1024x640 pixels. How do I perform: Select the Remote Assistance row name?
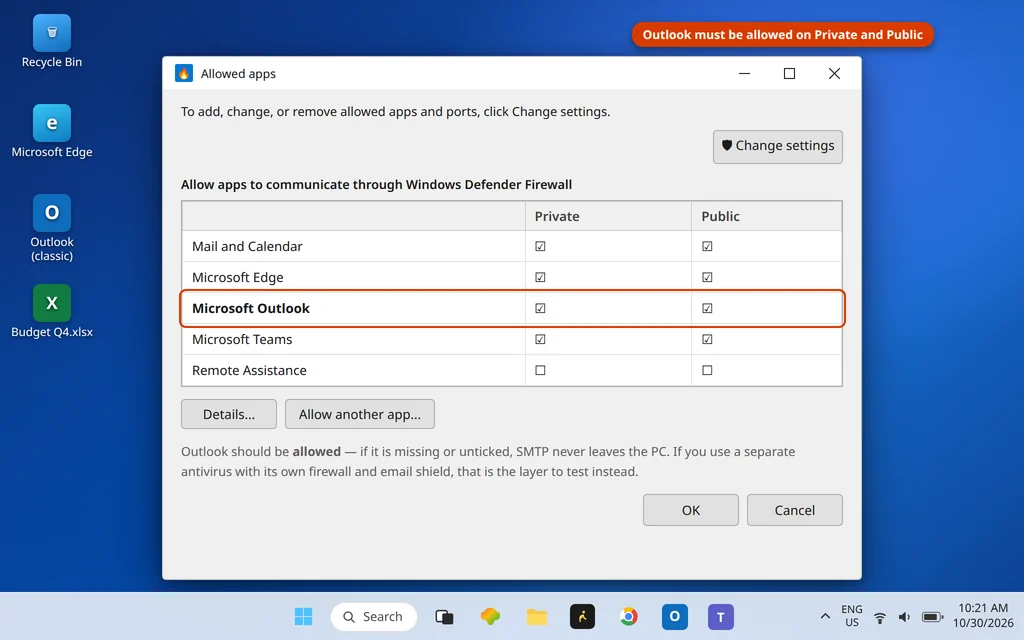tap(249, 370)
